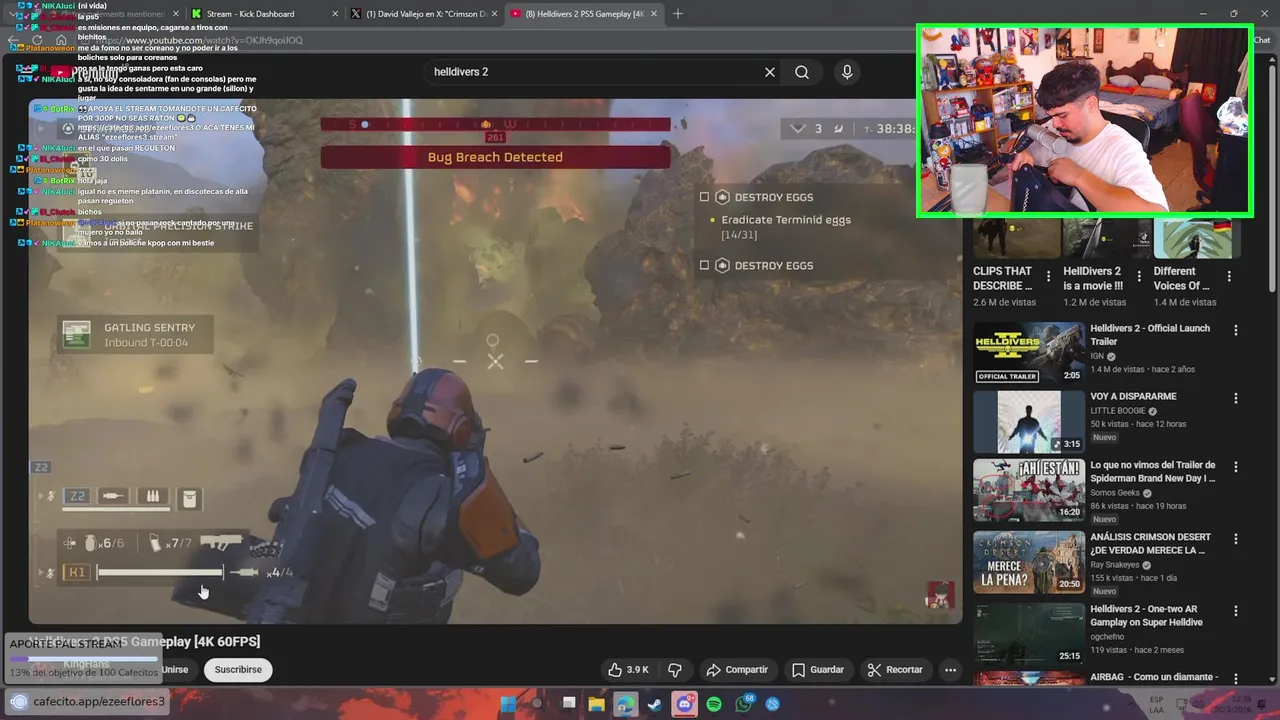
Task: Open the IGN channel link
Action: click(1097, 356)
